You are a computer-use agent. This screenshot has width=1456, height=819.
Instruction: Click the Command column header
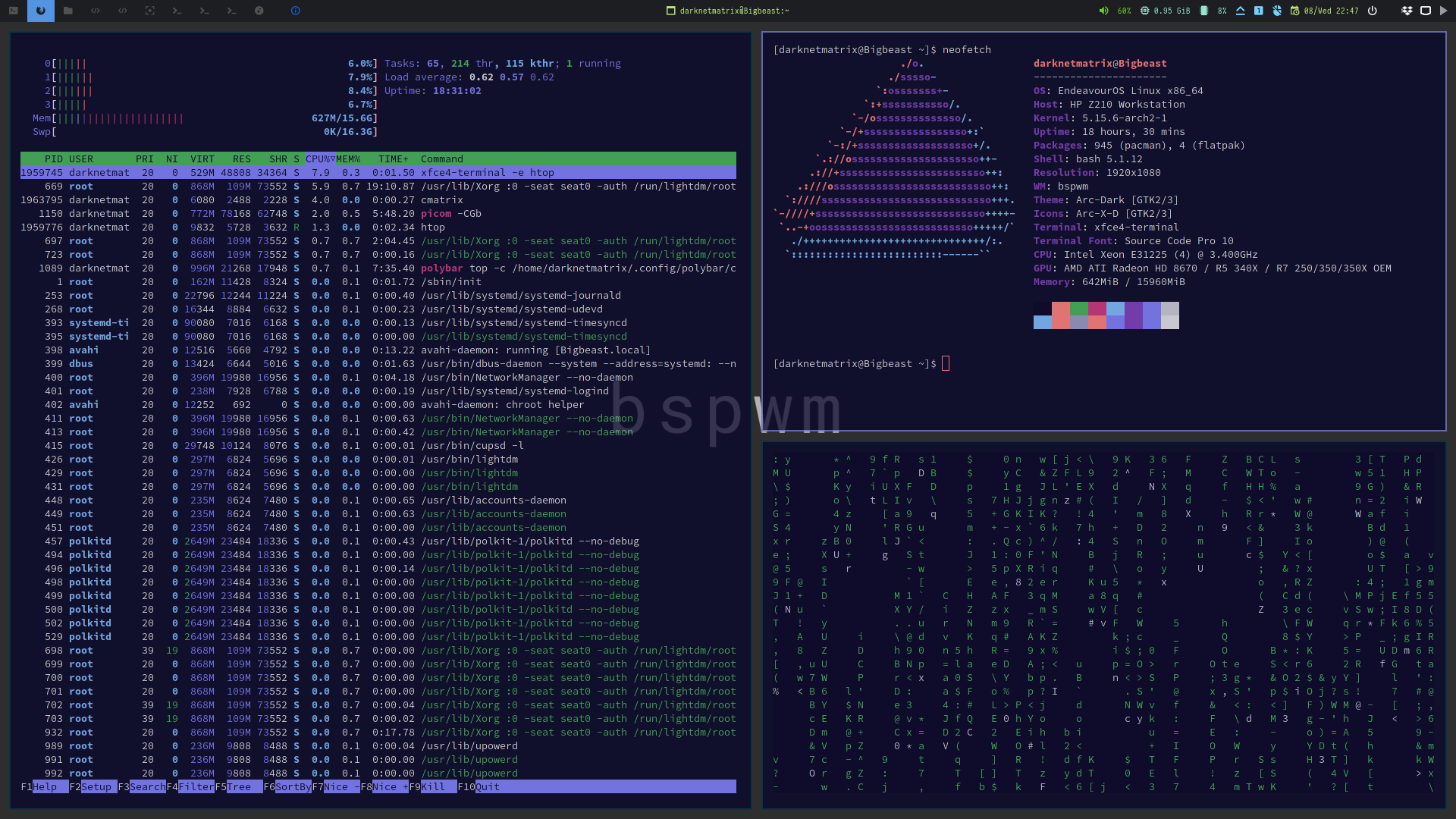point(441,158)
